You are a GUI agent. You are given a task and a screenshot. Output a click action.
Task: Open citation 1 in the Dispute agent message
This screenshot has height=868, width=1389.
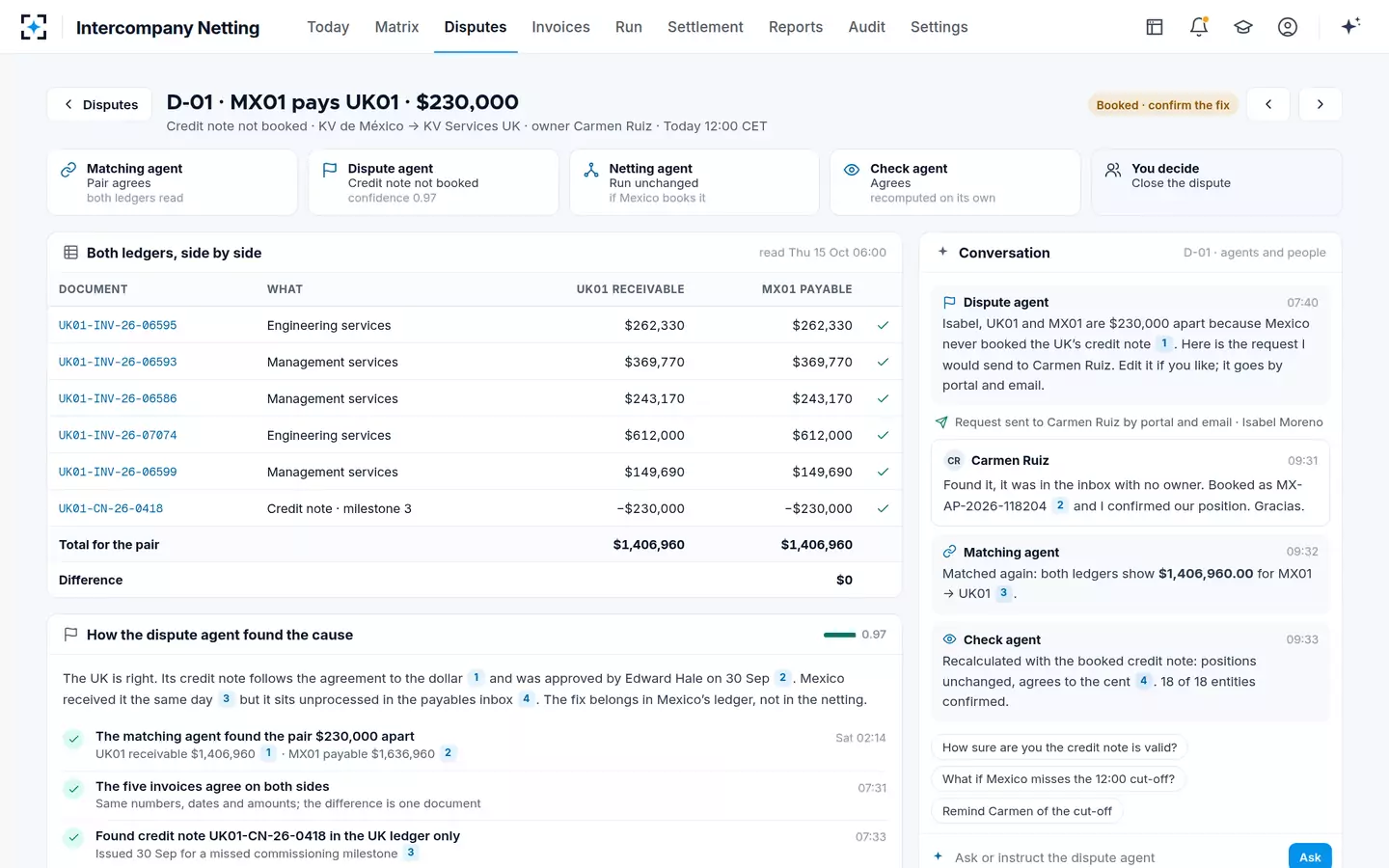(1164, 343)
